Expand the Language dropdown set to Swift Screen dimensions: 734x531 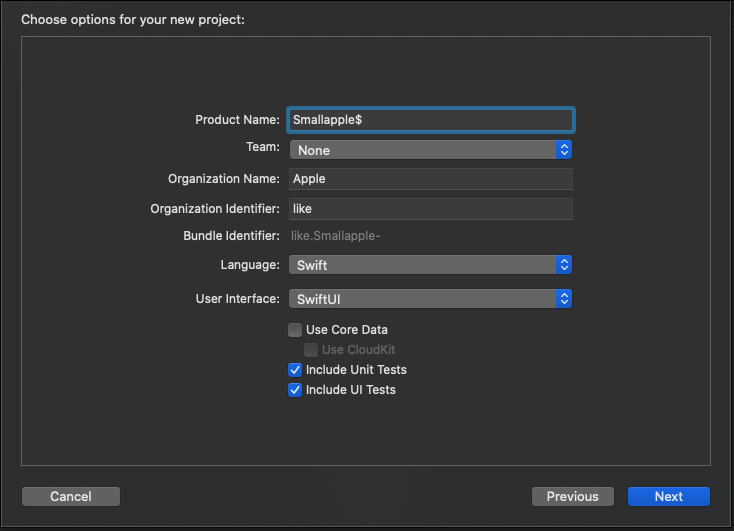point(422,265)
